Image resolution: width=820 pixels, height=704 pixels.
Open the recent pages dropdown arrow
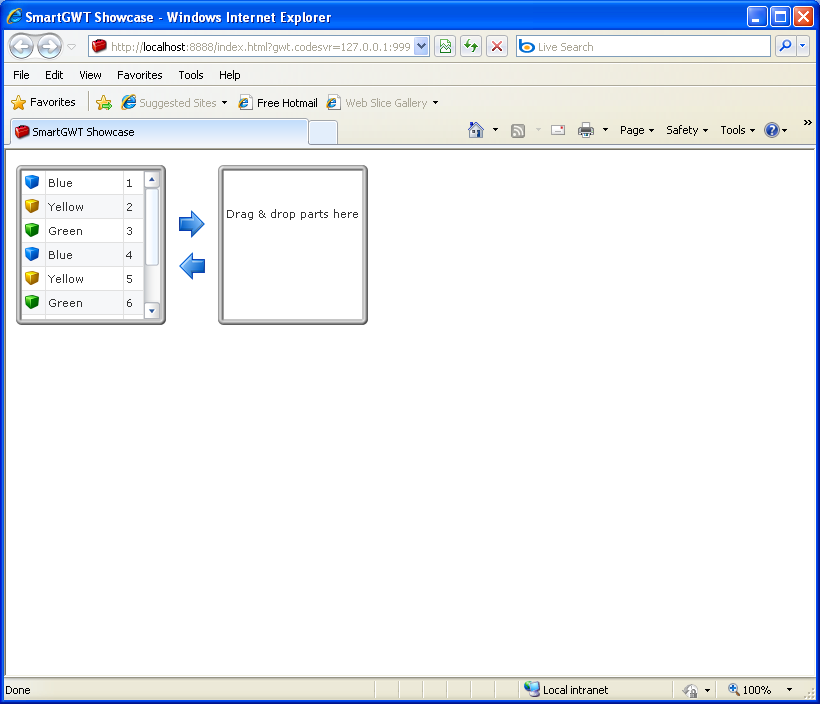click(72, 47)
